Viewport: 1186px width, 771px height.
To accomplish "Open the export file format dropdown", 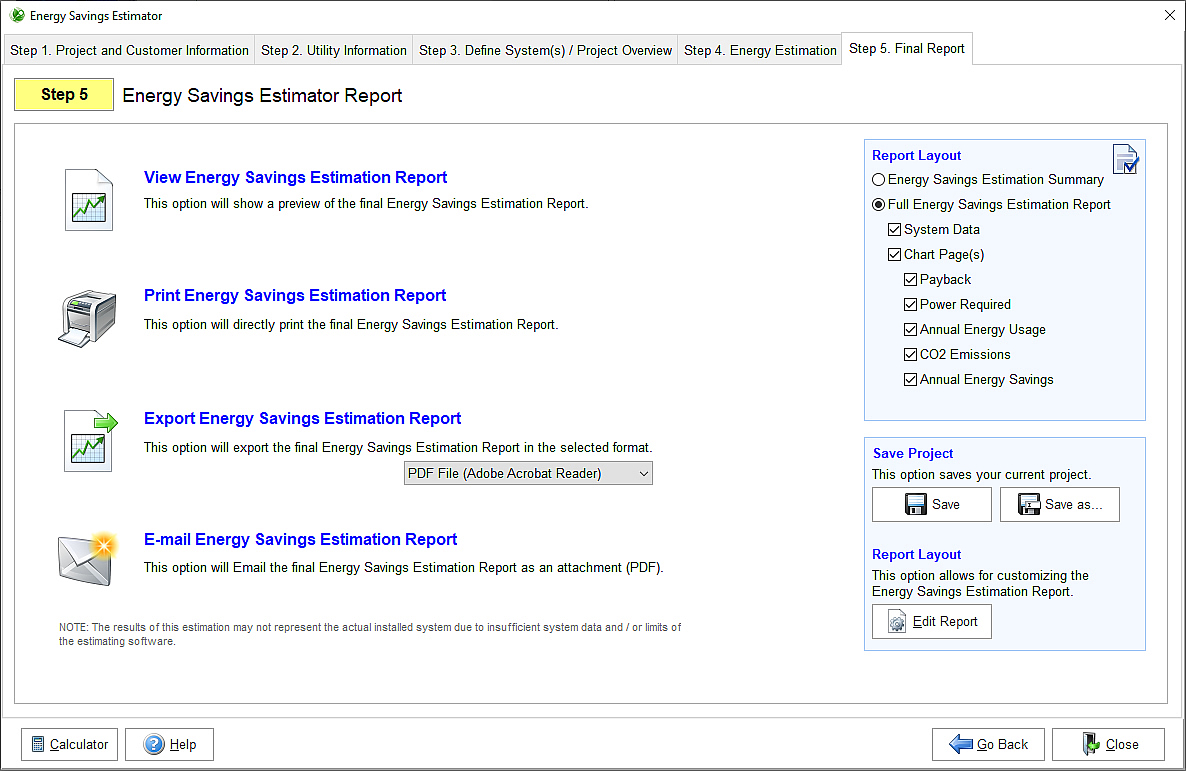I will click(528, 473).
